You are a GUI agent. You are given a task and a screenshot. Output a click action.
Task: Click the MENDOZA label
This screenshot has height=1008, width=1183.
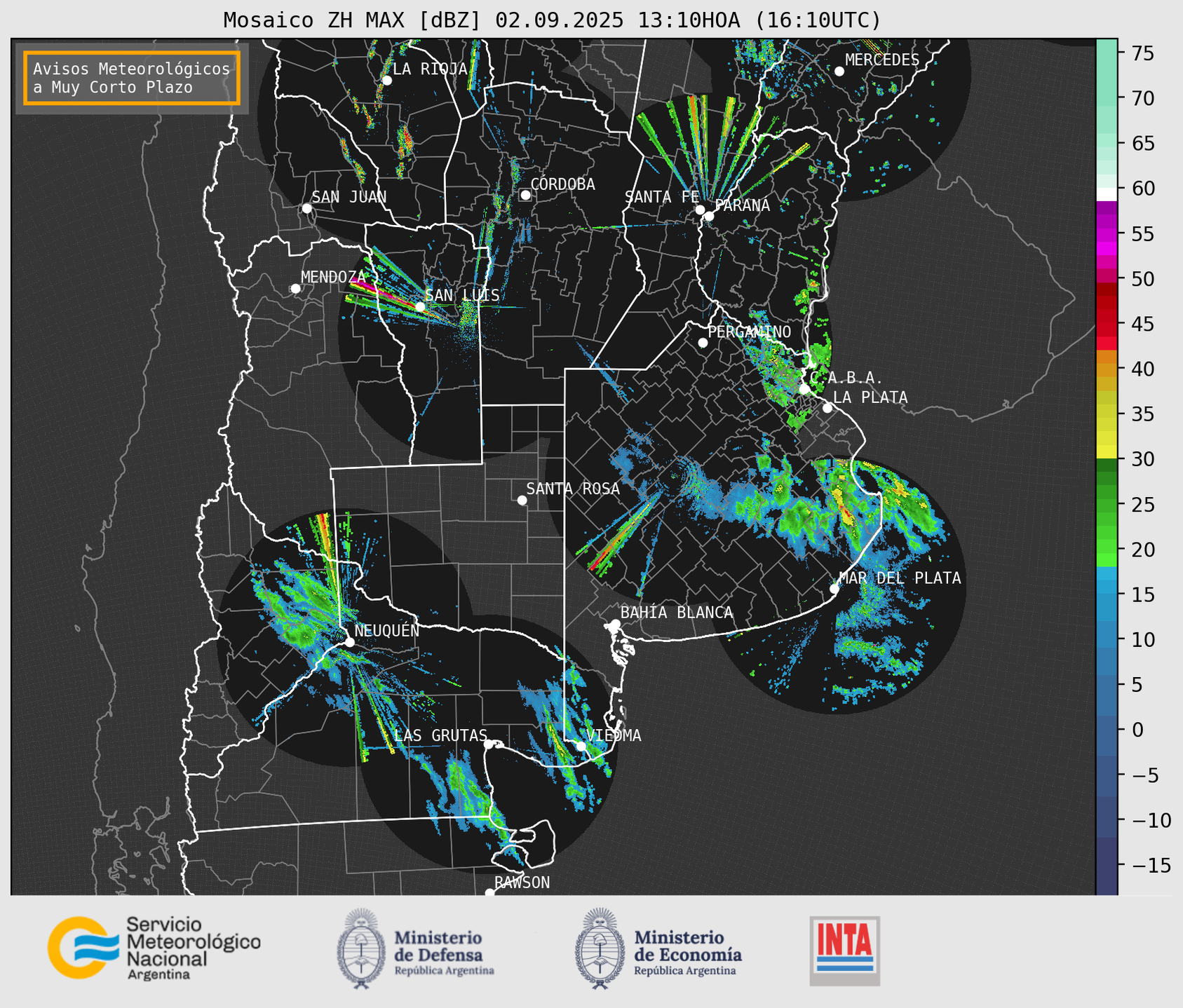[333, 278]
